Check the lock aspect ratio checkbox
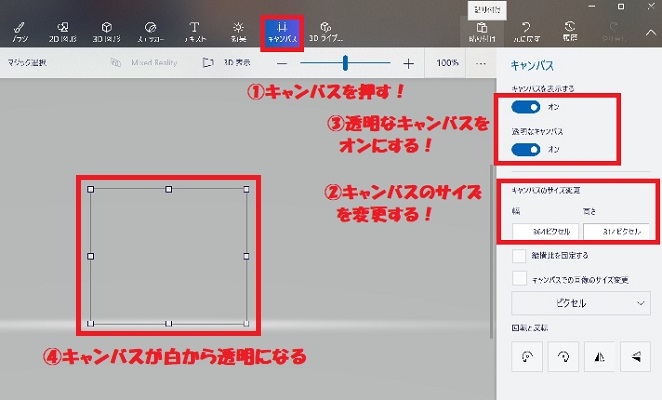 [518, 256]
